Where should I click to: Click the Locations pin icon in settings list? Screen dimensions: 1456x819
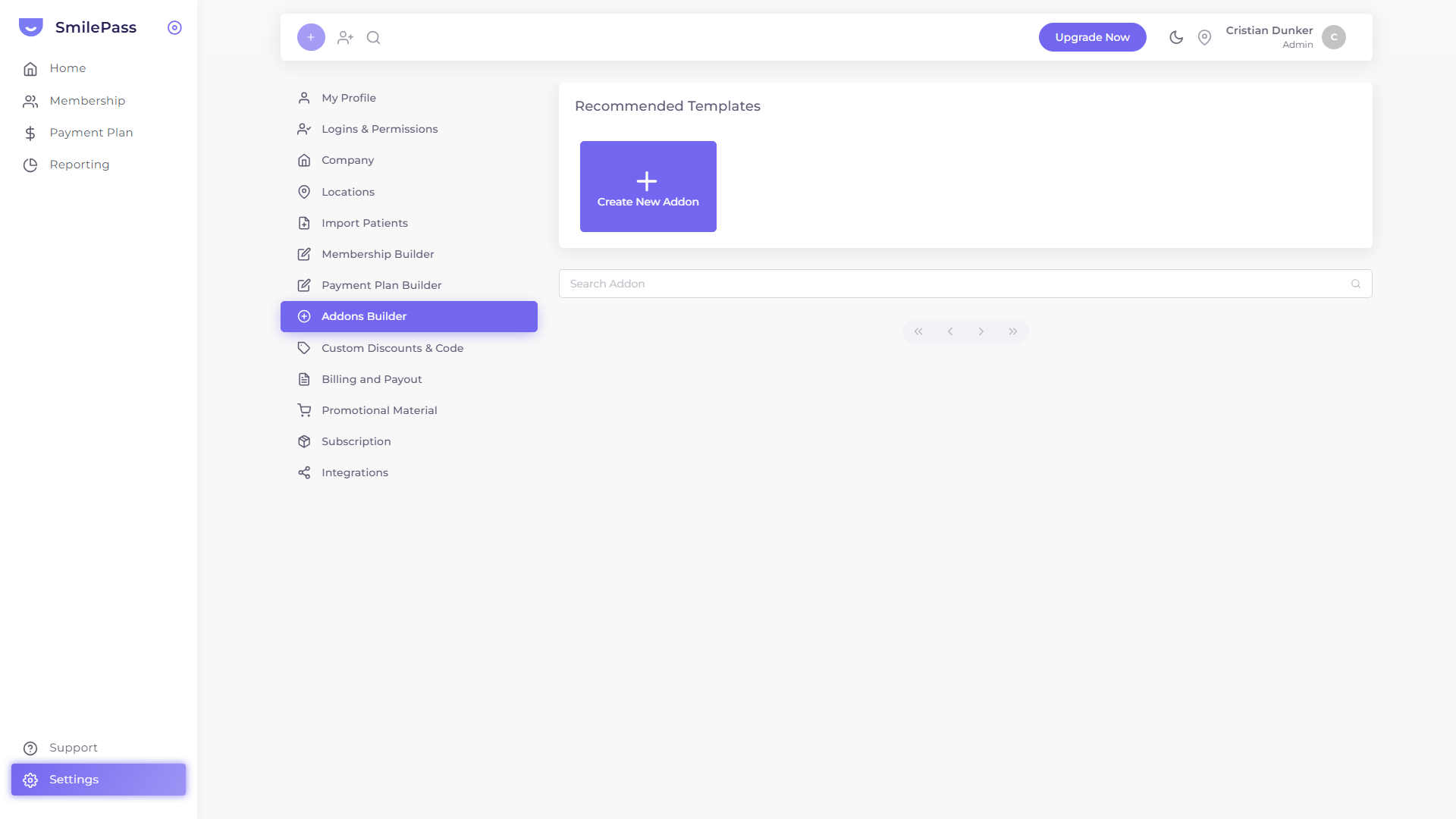coord(304,192)
